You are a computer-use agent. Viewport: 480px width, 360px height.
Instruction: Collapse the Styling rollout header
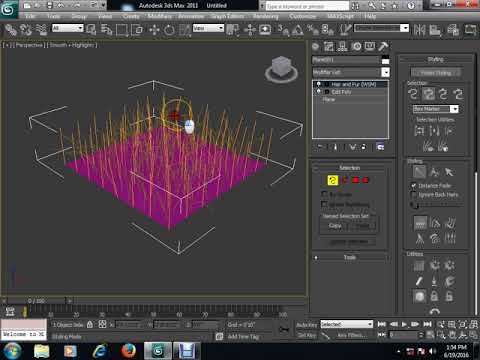(435, 59)
